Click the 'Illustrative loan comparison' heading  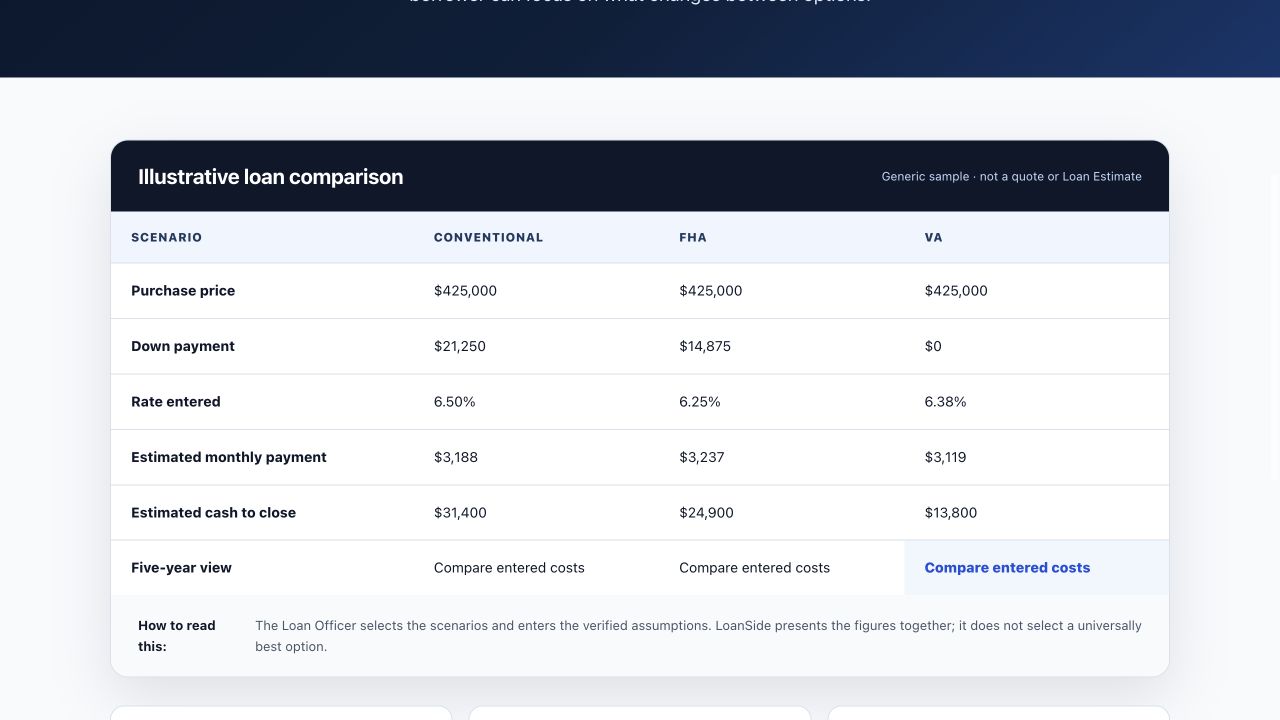click(x=270, y=177)
